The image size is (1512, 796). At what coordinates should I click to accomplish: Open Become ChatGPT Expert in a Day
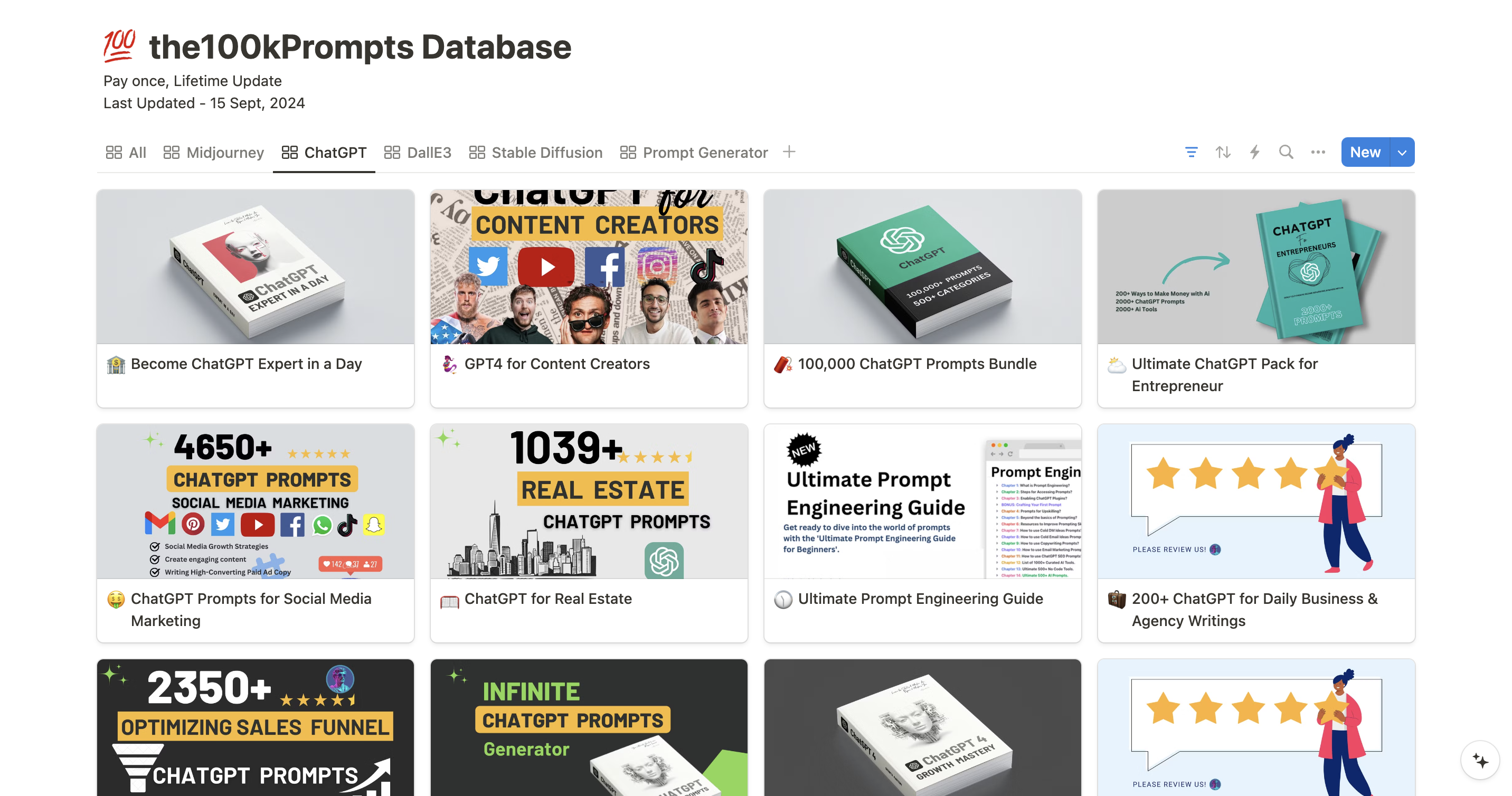pyautogui.click(x=246, y=364)
